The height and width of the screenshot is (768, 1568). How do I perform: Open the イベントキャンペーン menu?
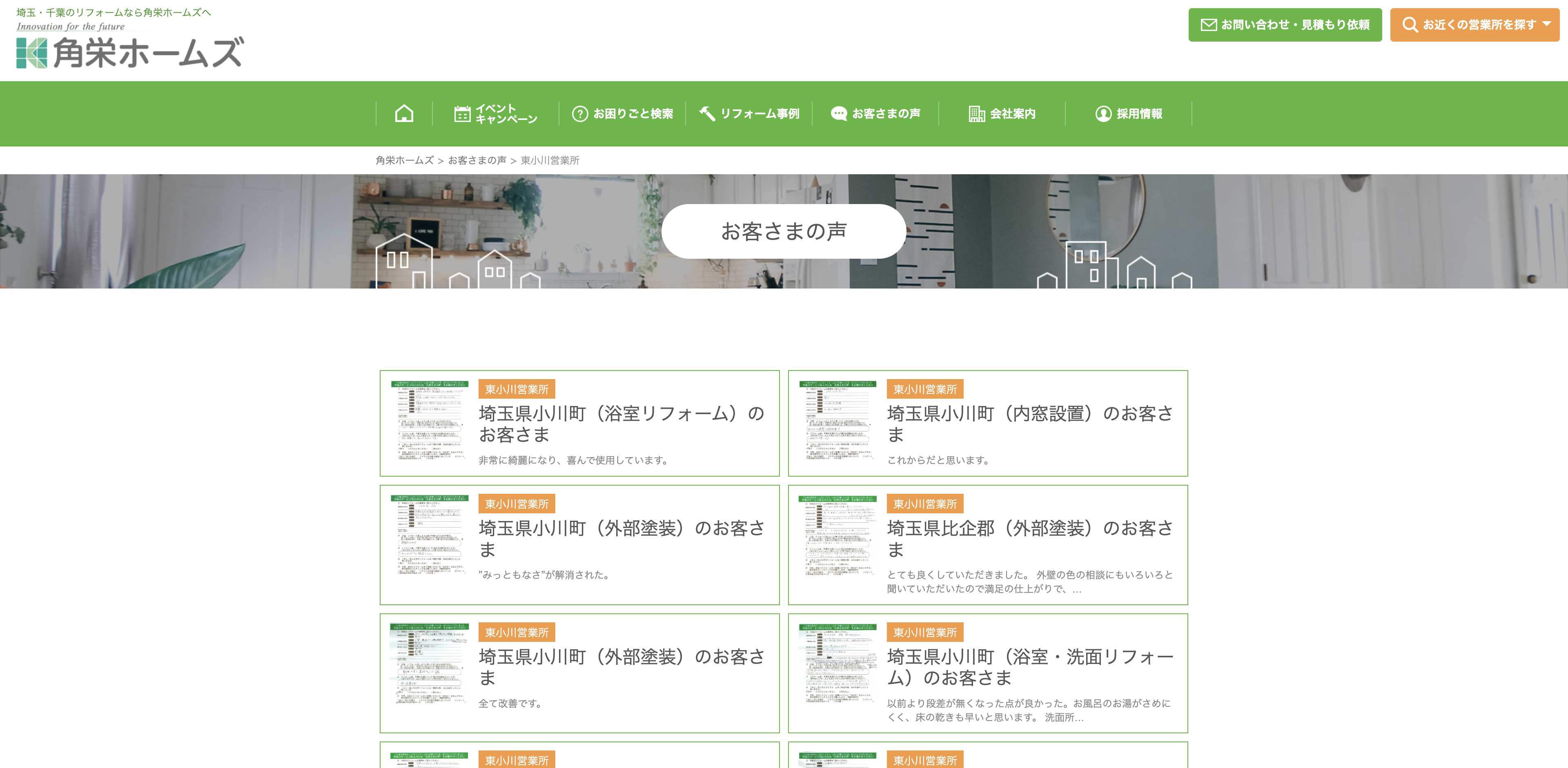click(x=495, y=114)
